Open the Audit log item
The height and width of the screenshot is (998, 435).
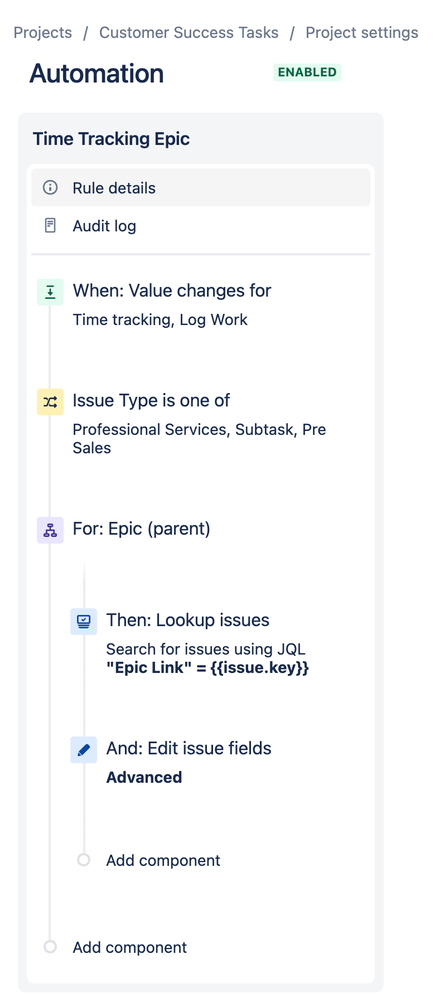pyautogui.click(x=201, y=226)
